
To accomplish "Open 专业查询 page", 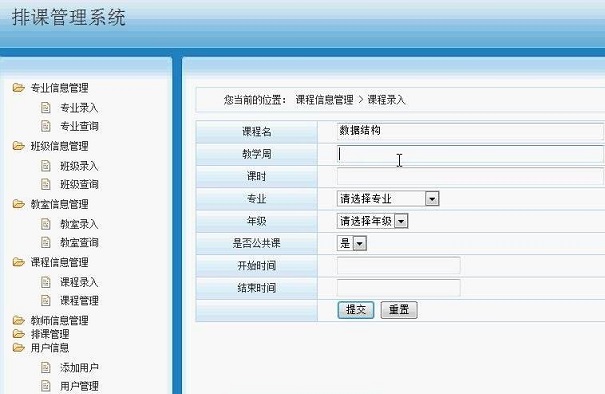I will [79, 126].
